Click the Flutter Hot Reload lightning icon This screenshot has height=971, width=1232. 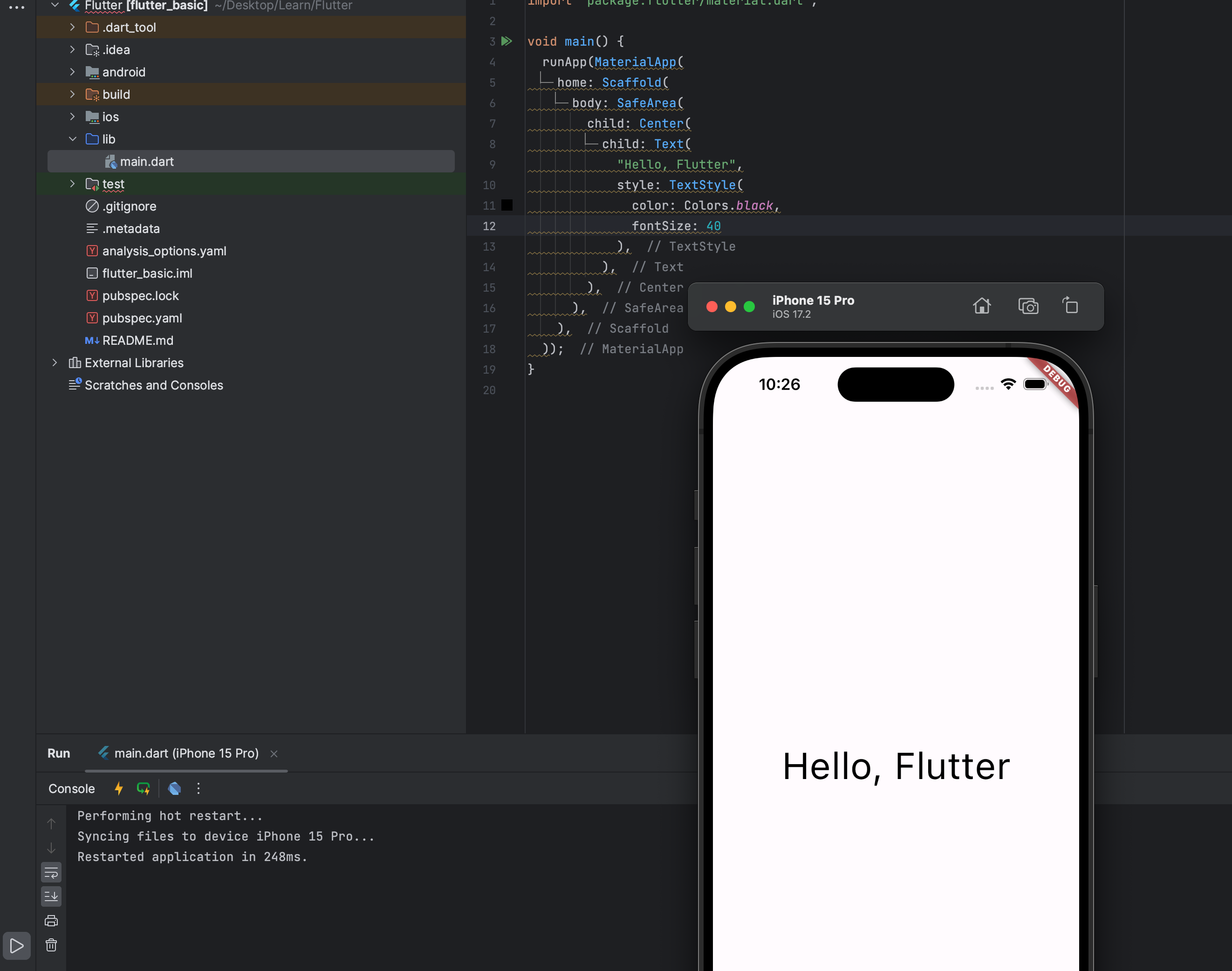click(x=118, y=788)
